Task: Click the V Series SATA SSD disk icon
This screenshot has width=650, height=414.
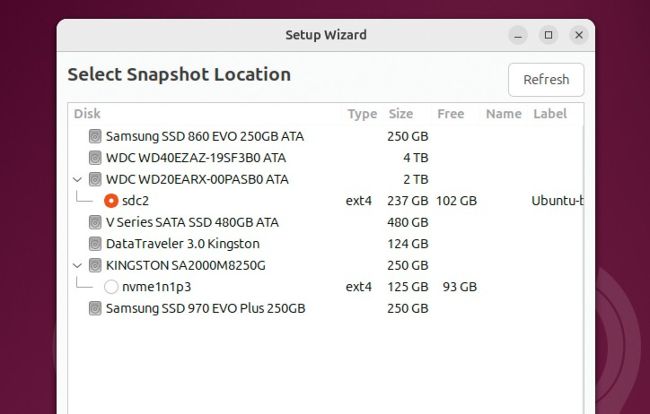Action: [x=95, y=222]
